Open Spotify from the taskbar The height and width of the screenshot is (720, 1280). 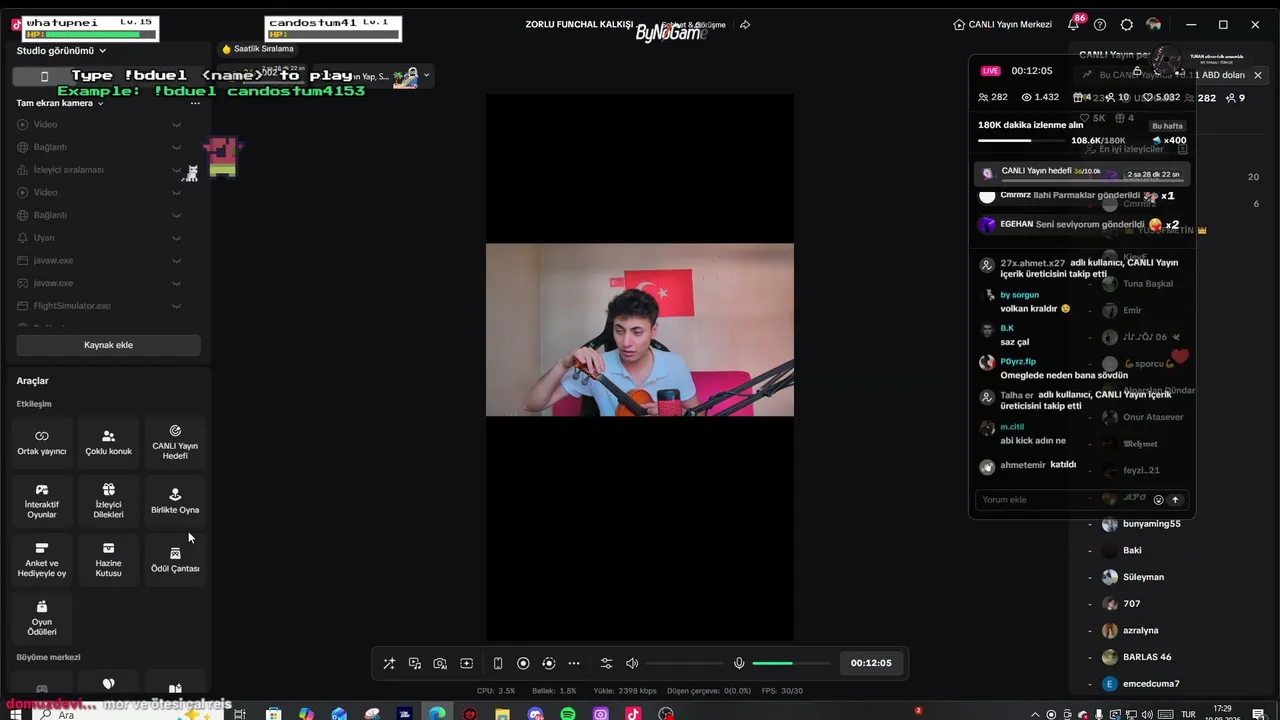tap(568, 714)
